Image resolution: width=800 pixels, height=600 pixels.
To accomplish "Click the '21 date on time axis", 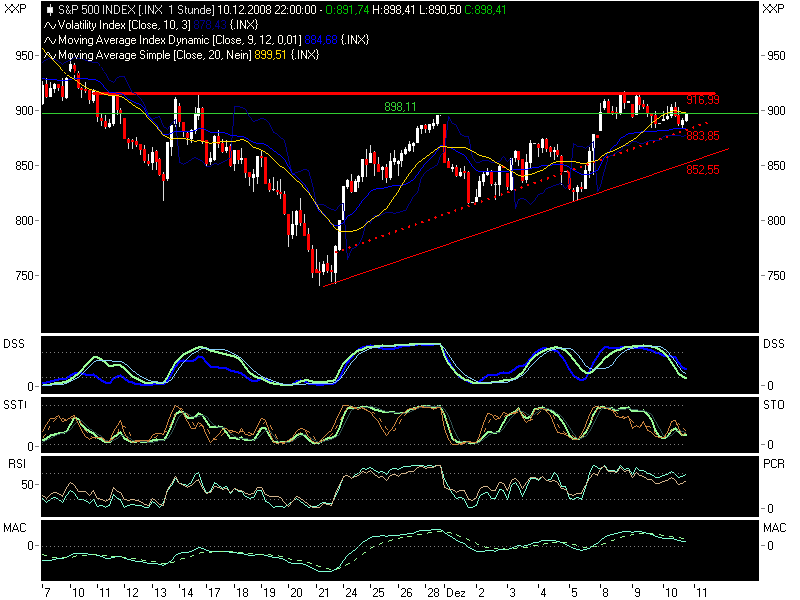I will pyautogui.click(x=322, y=593).
